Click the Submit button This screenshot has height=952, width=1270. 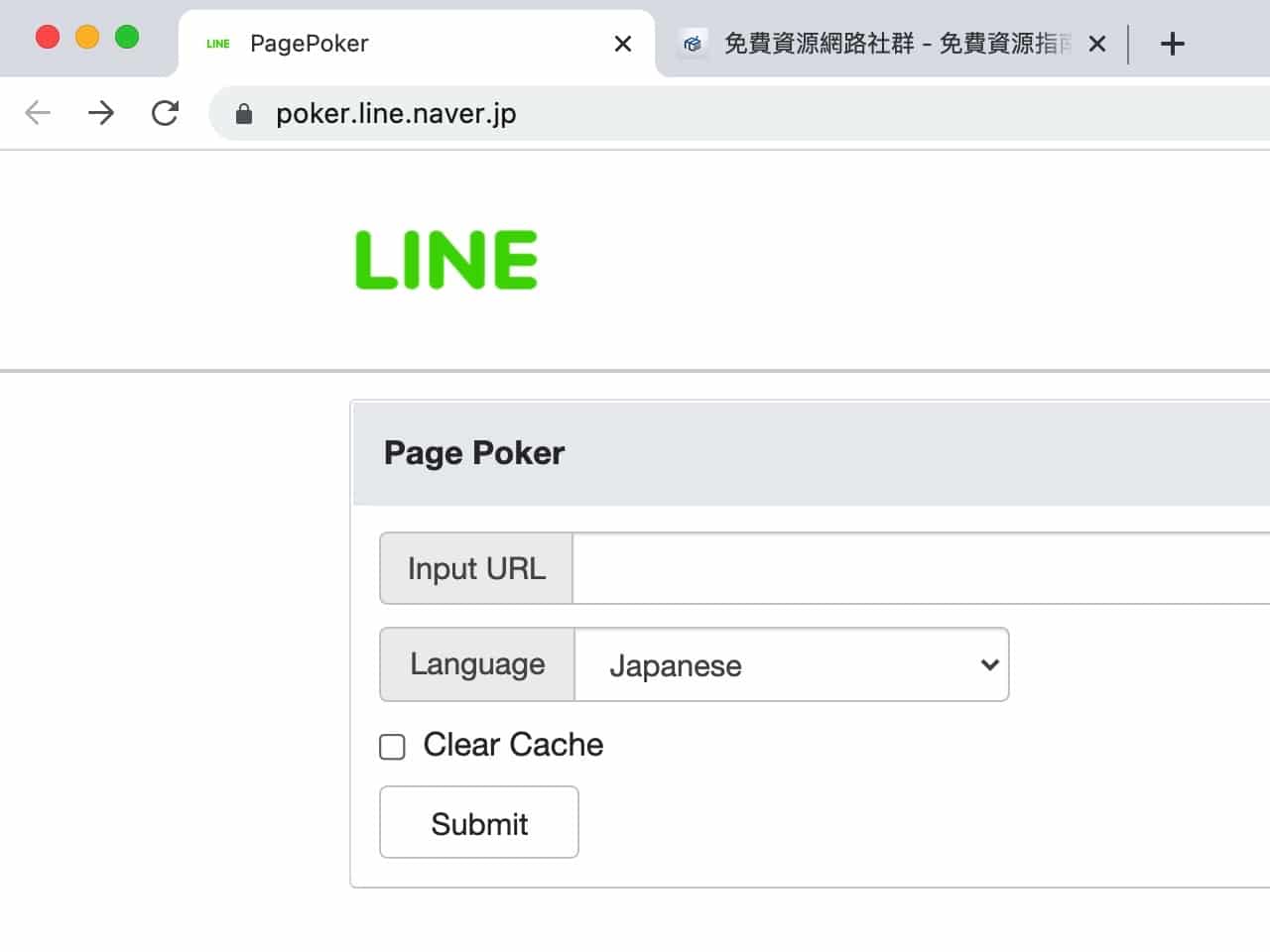pos(479,822)
